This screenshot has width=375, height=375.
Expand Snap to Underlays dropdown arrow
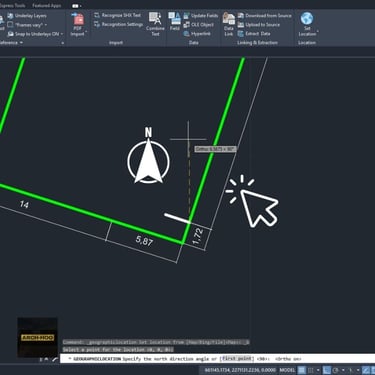pos(62,34)
